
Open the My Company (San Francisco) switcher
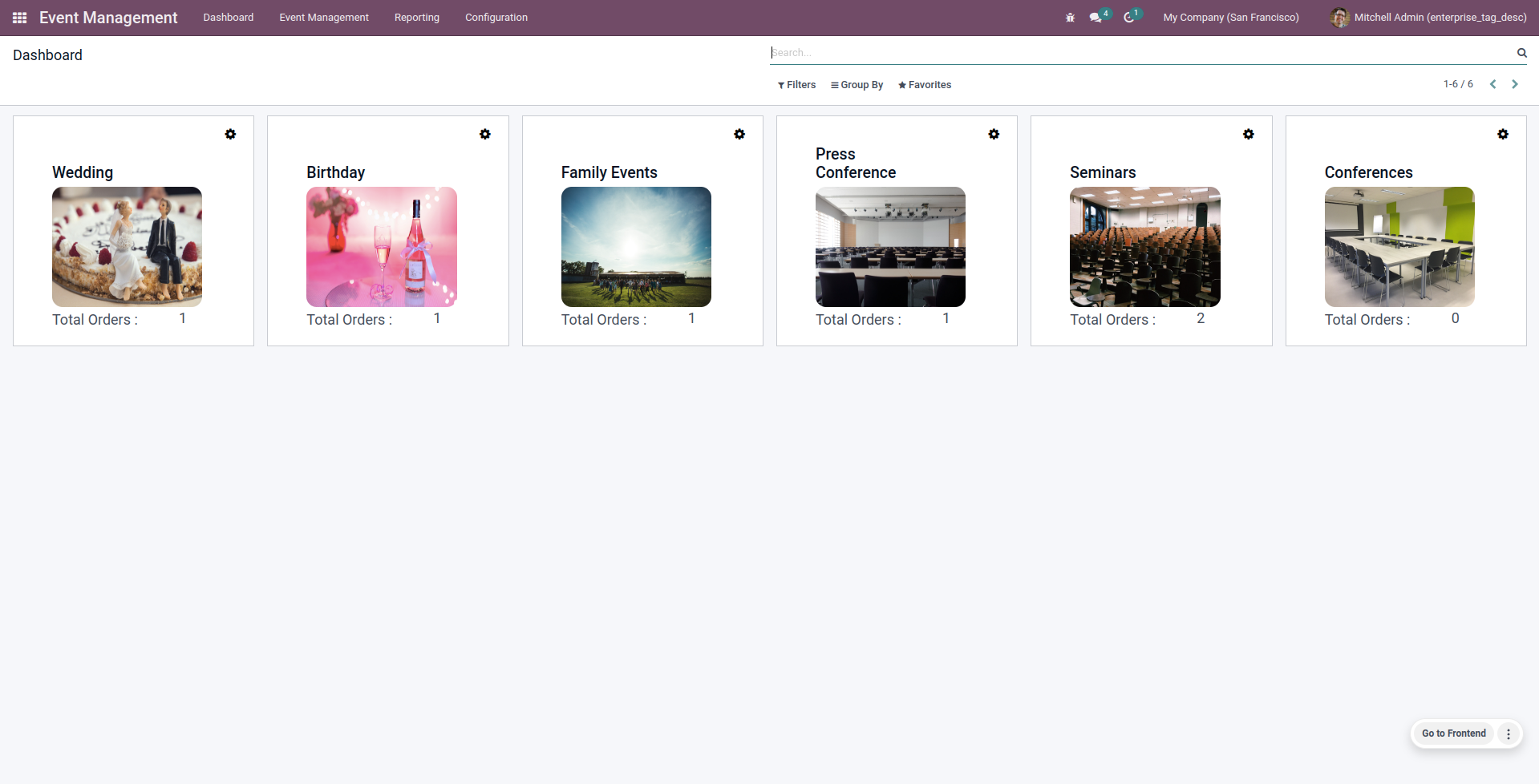pyautogui.click(x=1231, y=18)
